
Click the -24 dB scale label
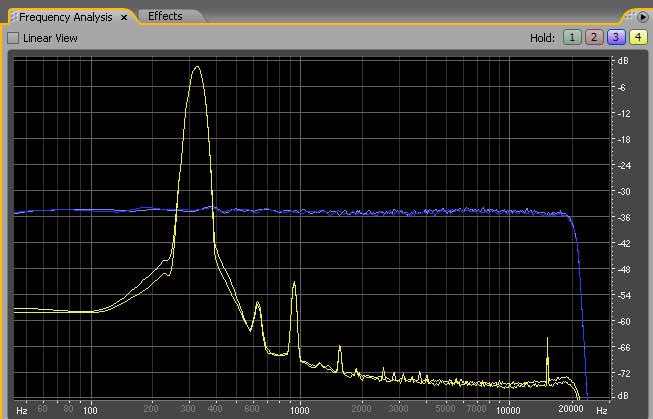(x=624, y=166)
